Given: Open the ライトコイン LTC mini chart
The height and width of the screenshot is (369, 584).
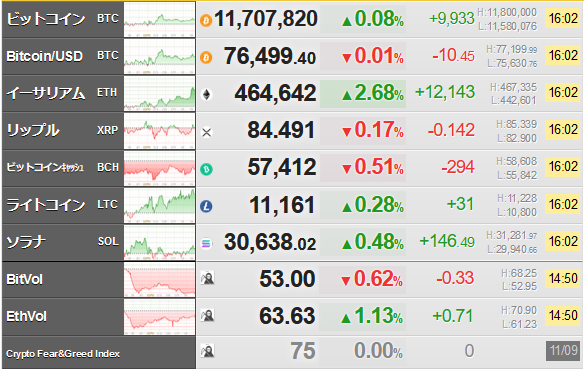Looking at the screenshot, I should click(159, 205).
